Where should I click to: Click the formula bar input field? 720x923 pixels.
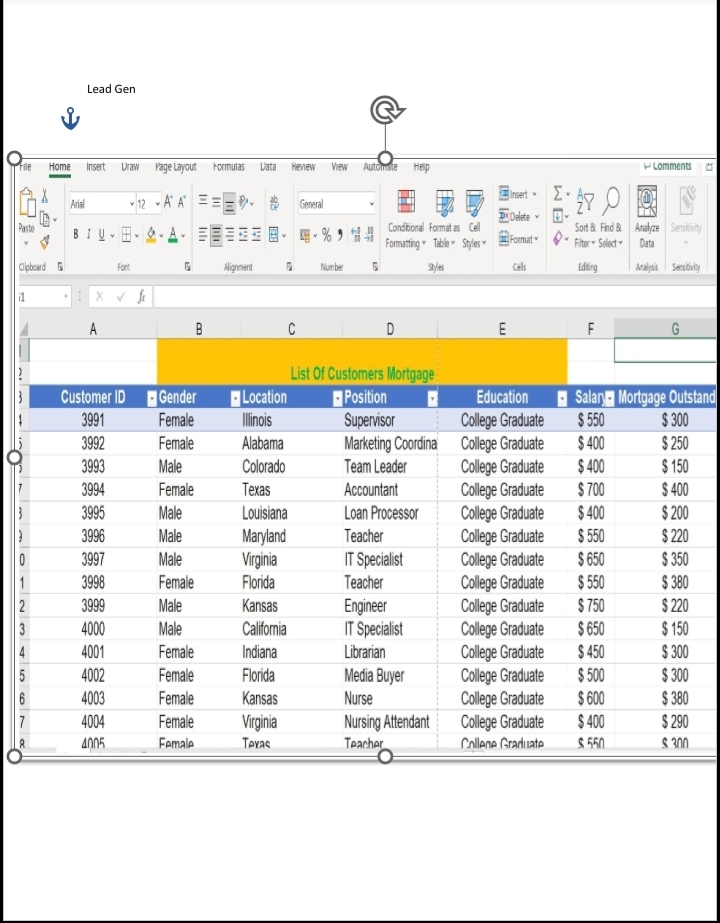pos(435,297)
